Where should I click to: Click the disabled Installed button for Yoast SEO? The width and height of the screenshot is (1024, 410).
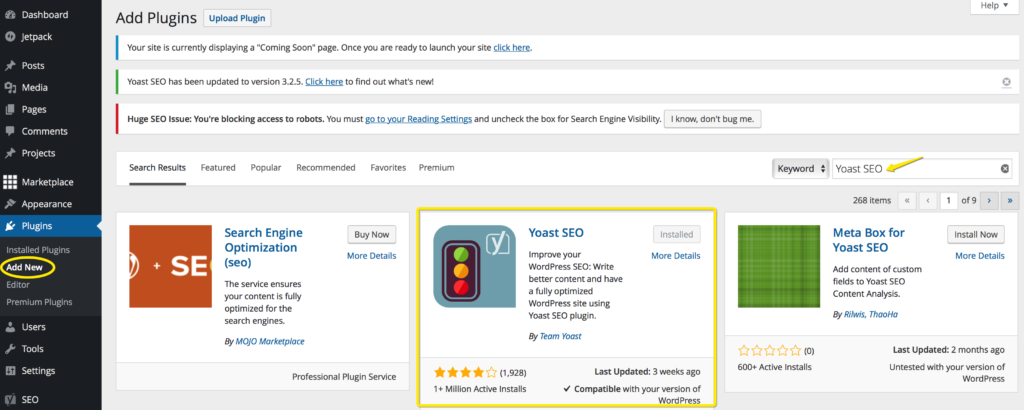(x=677, y=234)
